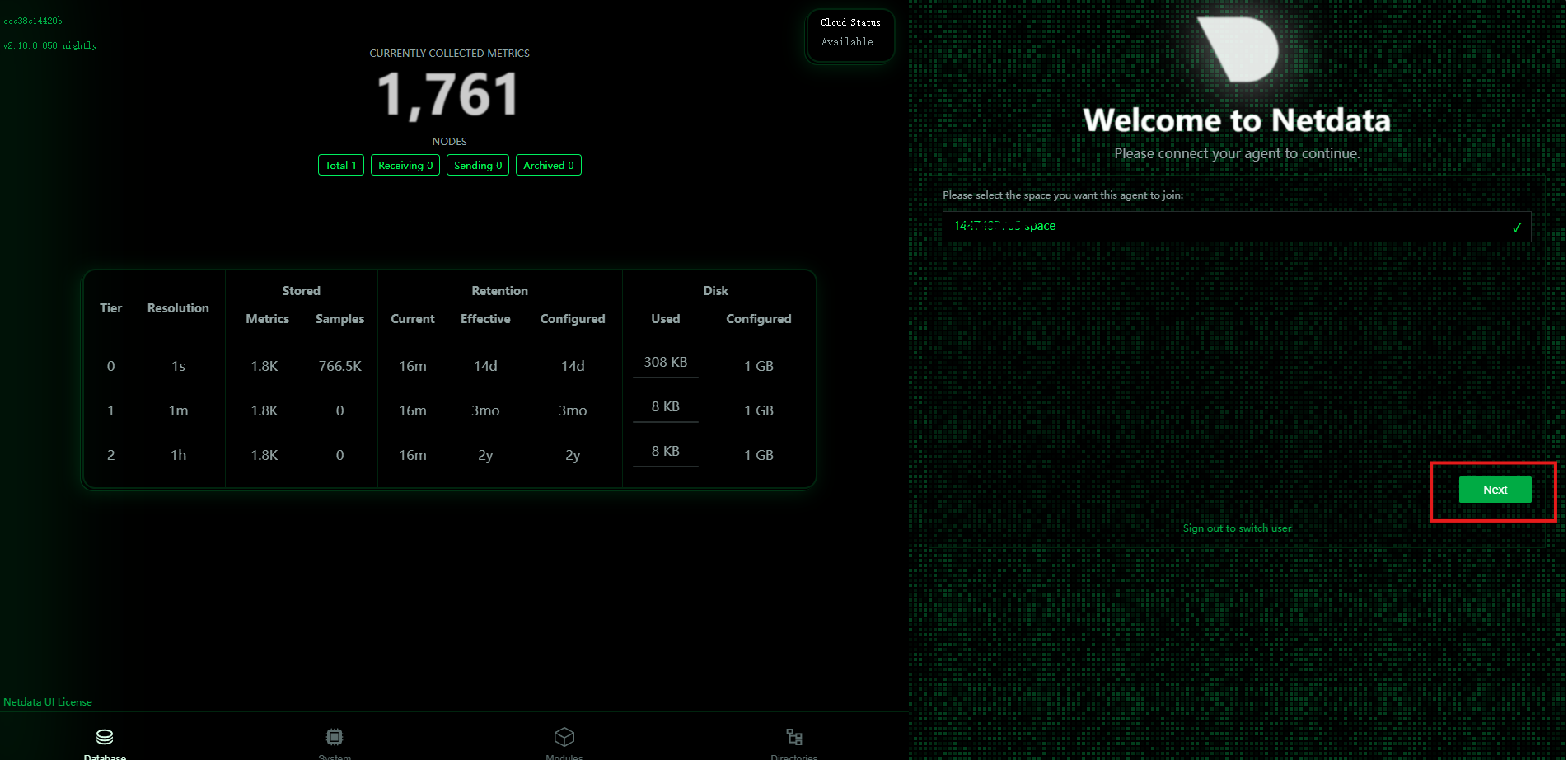The width and height of the screenshot is (1568, 760).
Task: Click the Receiving 0 nodes badge
Action: pos(405,166)
